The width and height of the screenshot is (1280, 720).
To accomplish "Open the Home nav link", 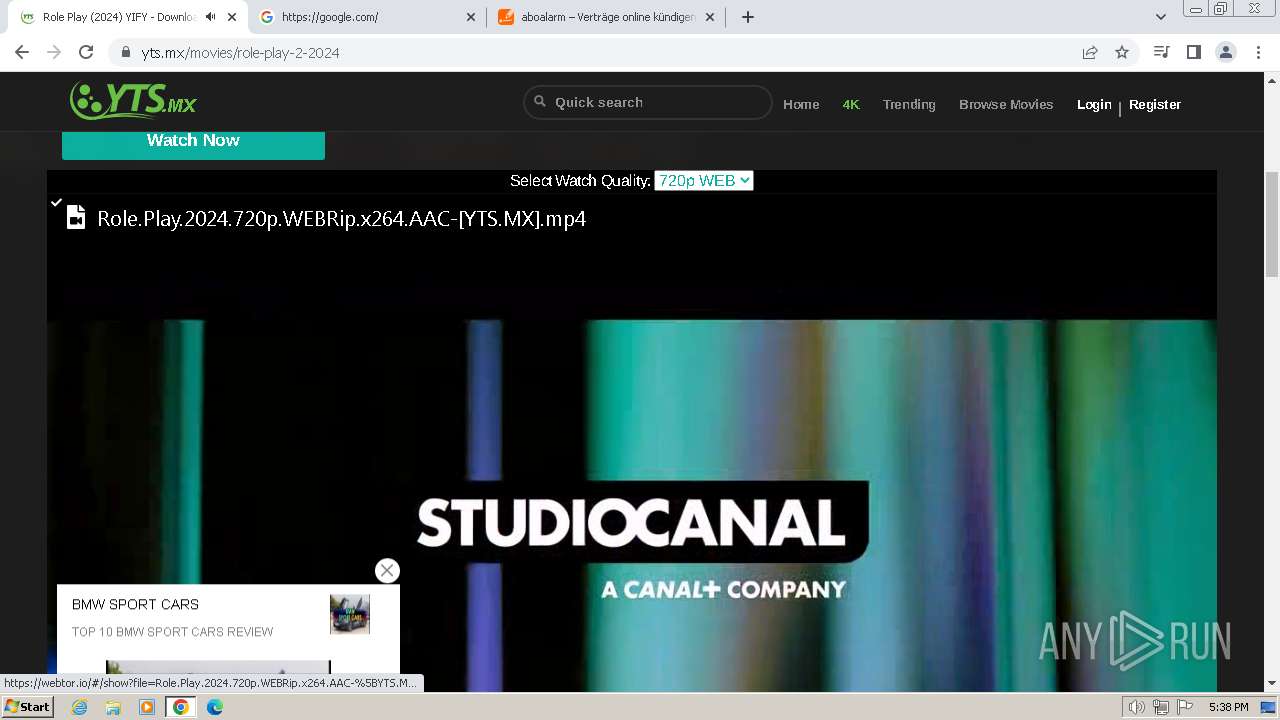I will (x=801, y=104).
